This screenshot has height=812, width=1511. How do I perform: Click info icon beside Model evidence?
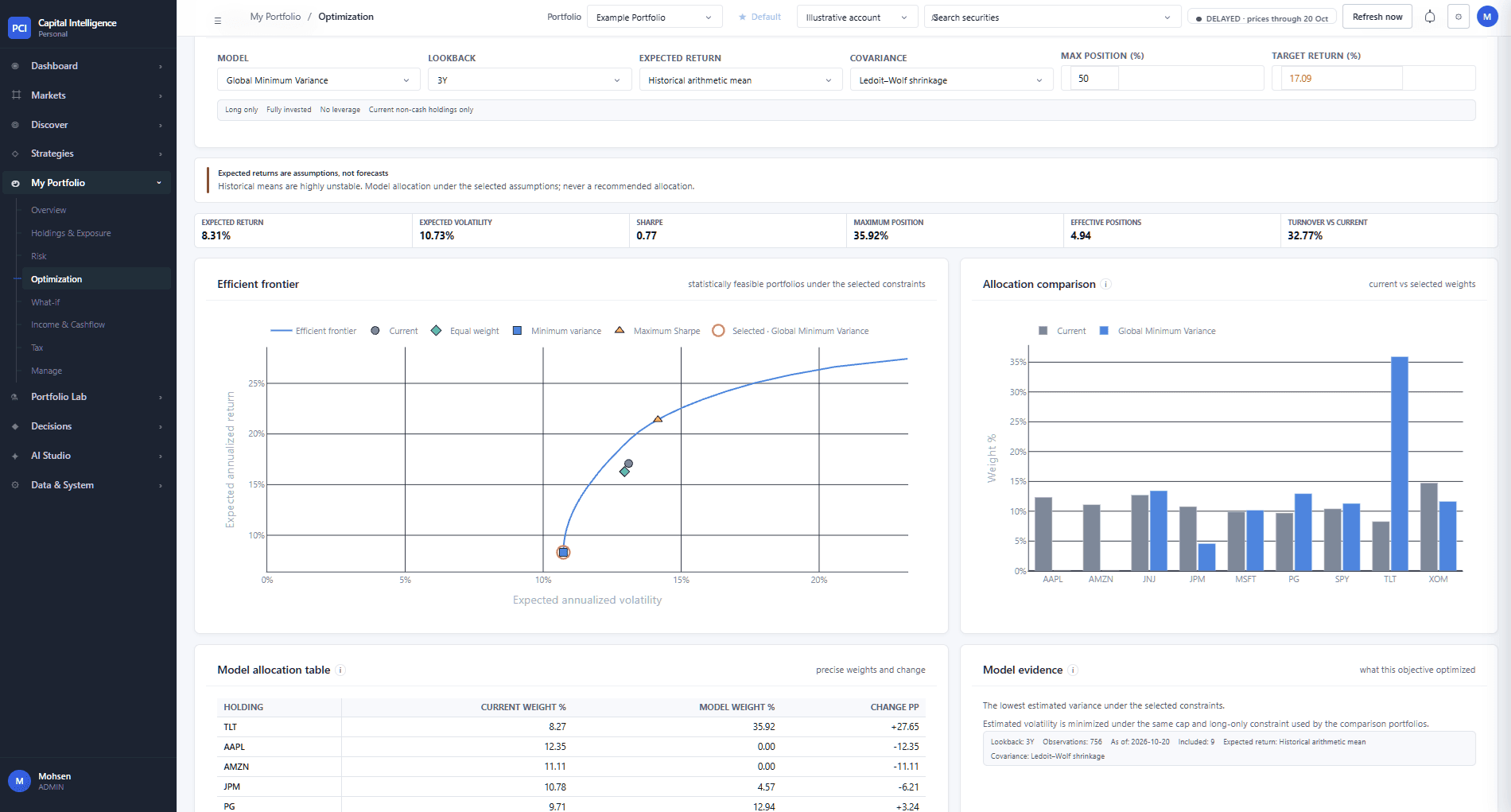(x=1073, y=670)
